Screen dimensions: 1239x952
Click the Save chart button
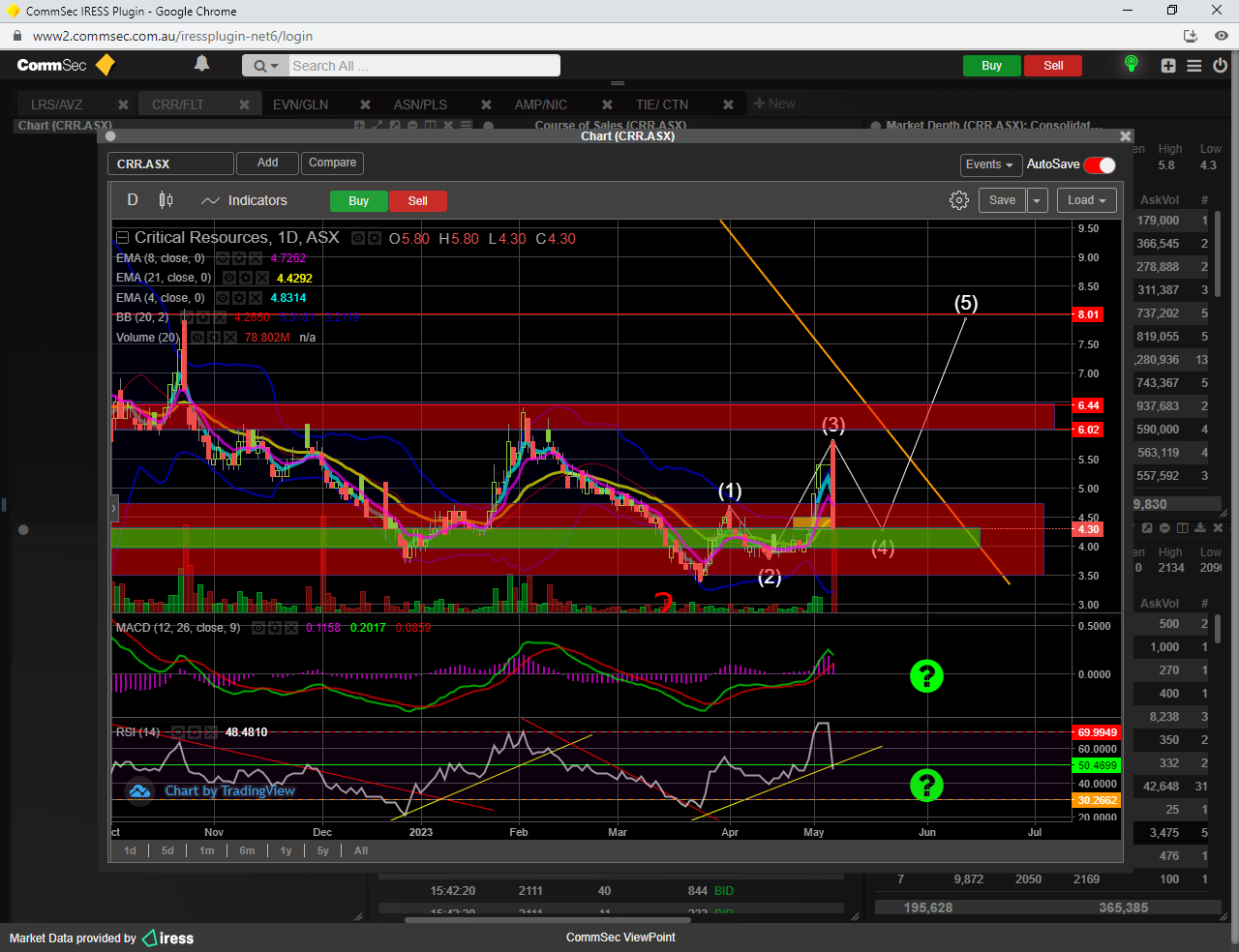pyautogui.click(x=1003, y=200)
